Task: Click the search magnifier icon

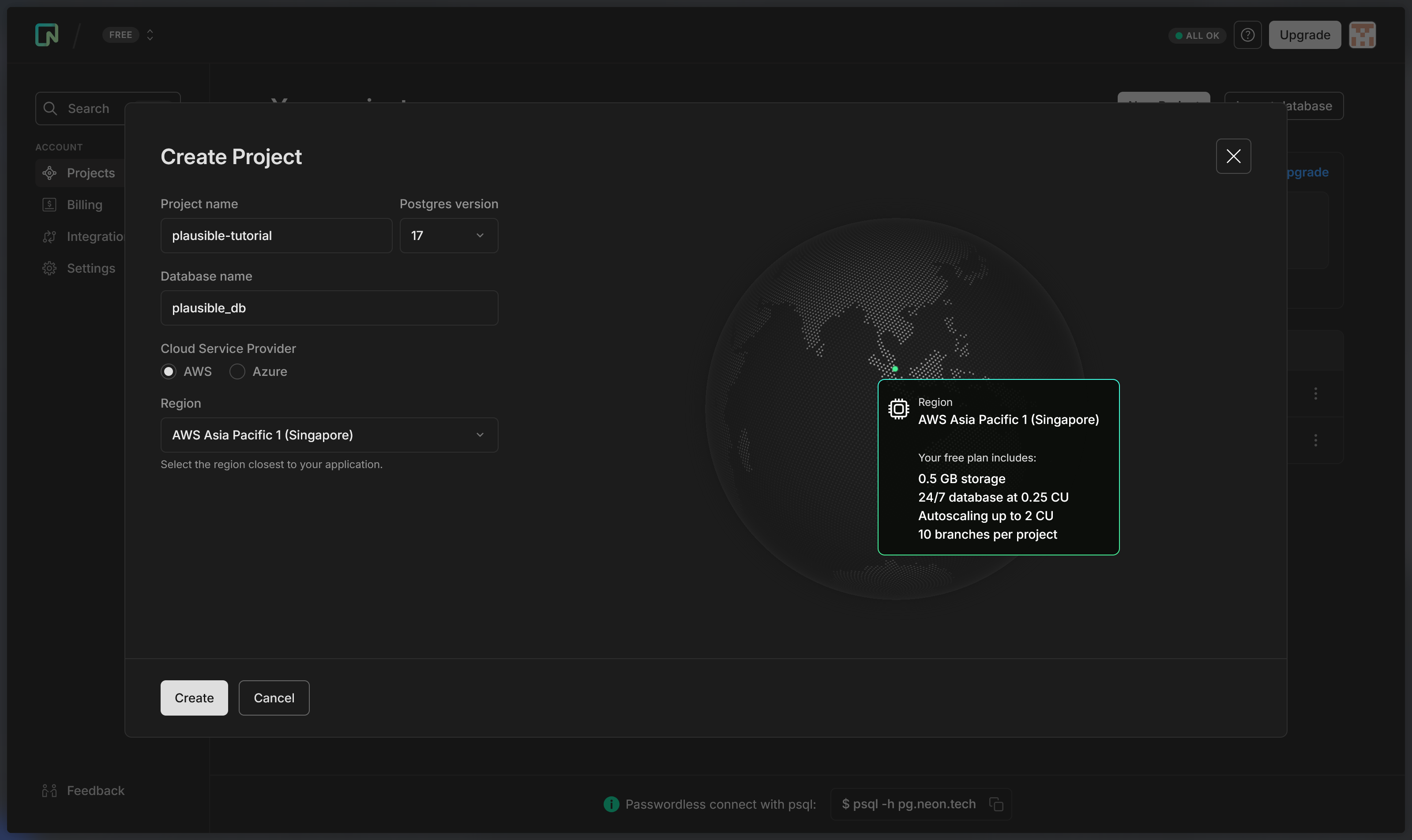Action: (50, 108)
